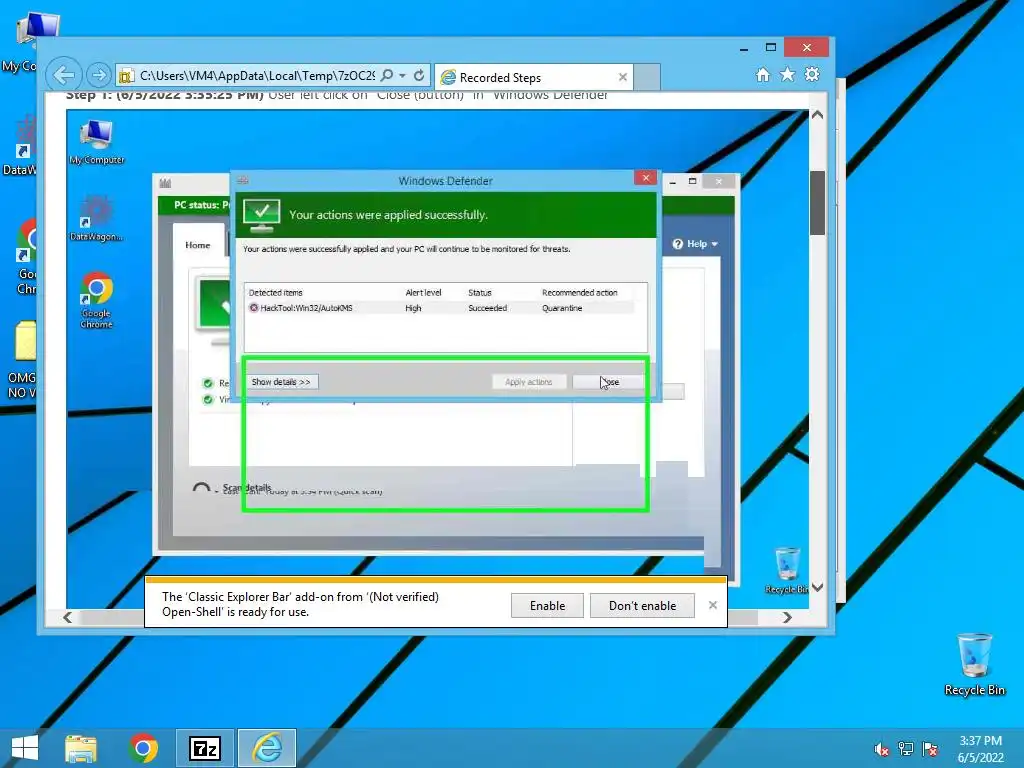Screen dimensions: 1024x768
Task: Open the network tray icon
Action: (x=906, y=749)
